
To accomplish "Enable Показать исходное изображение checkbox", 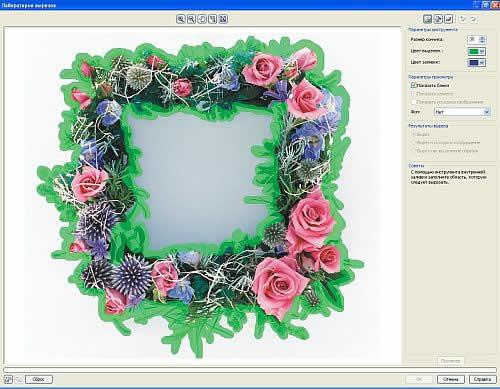I will point(414,102).
